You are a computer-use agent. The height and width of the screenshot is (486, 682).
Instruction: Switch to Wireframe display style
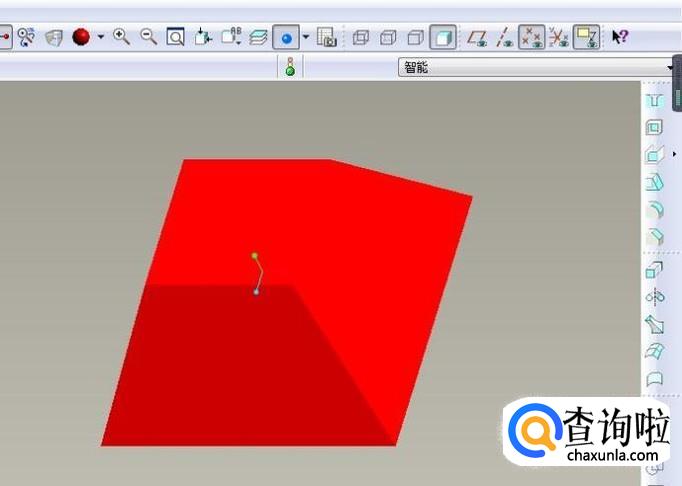point(361,37)
